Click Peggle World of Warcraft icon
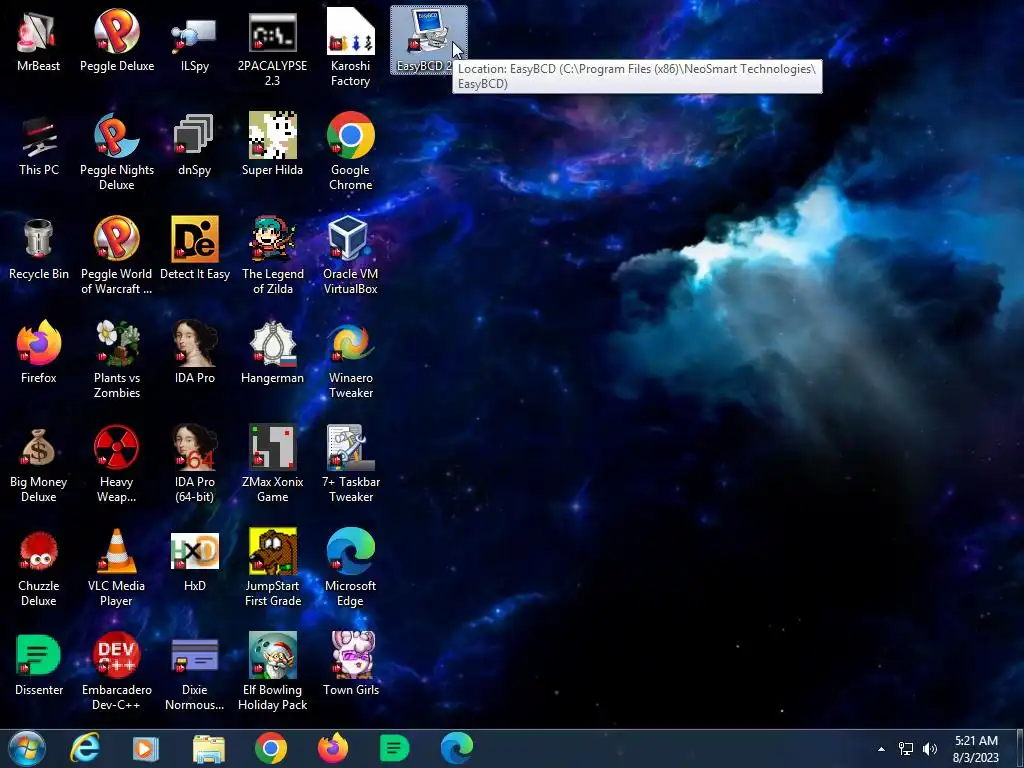This screenshot has width=1024, height=768. click(117, 255)
